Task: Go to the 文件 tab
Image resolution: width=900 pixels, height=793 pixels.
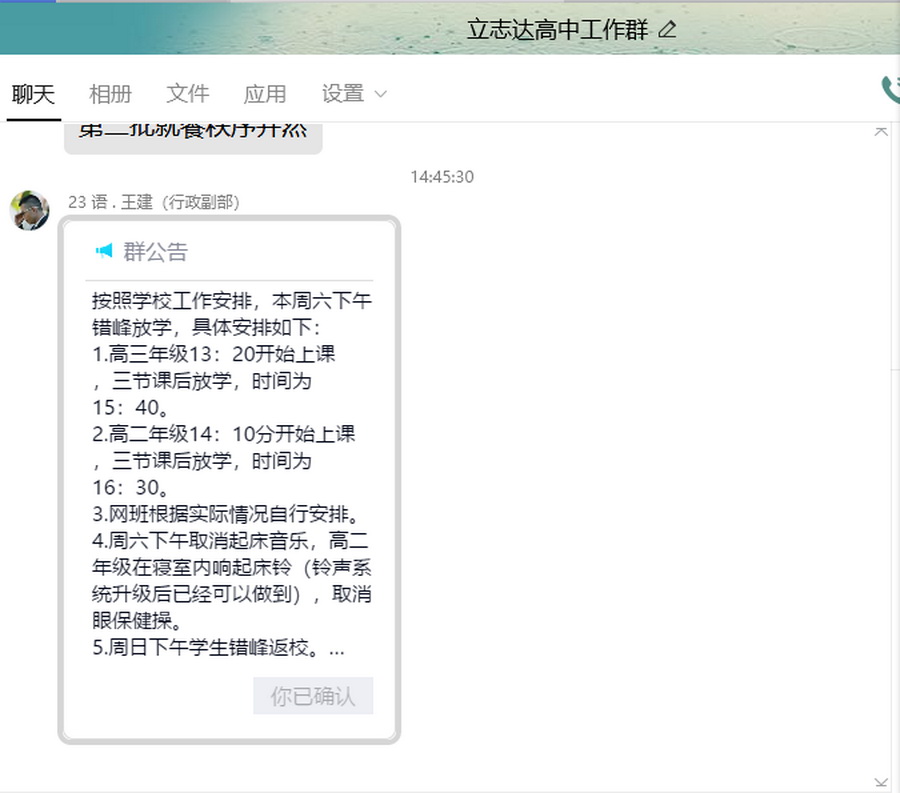Action: (187, 94)
